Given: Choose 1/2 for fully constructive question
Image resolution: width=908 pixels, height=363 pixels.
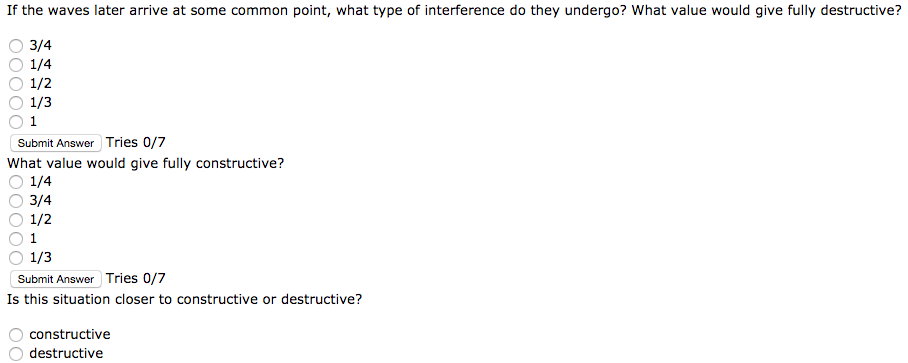Looking at the screenshot, I should [16, 220].
